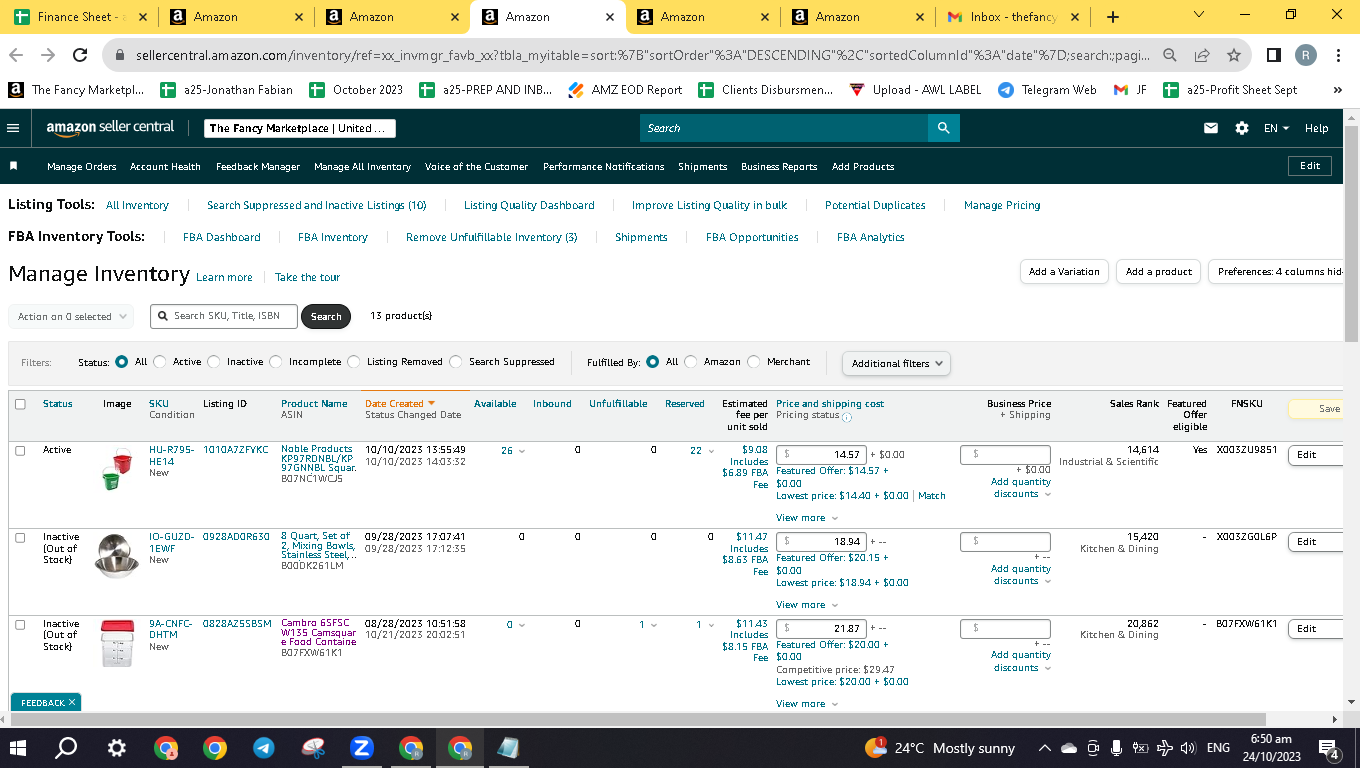Open Windows Settings gear in the taskbar
Screen dimensions: 1360x768
tap(116, 748)
